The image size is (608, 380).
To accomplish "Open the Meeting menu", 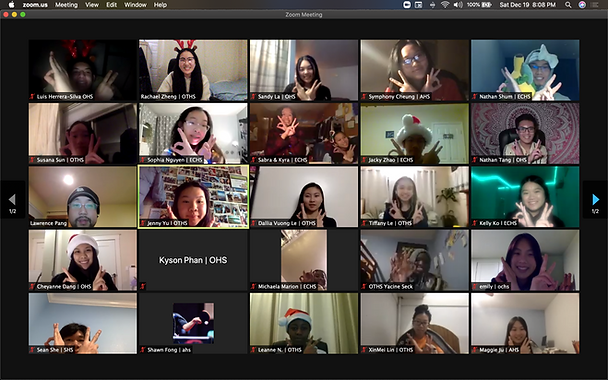I will (x=66, y=5).
